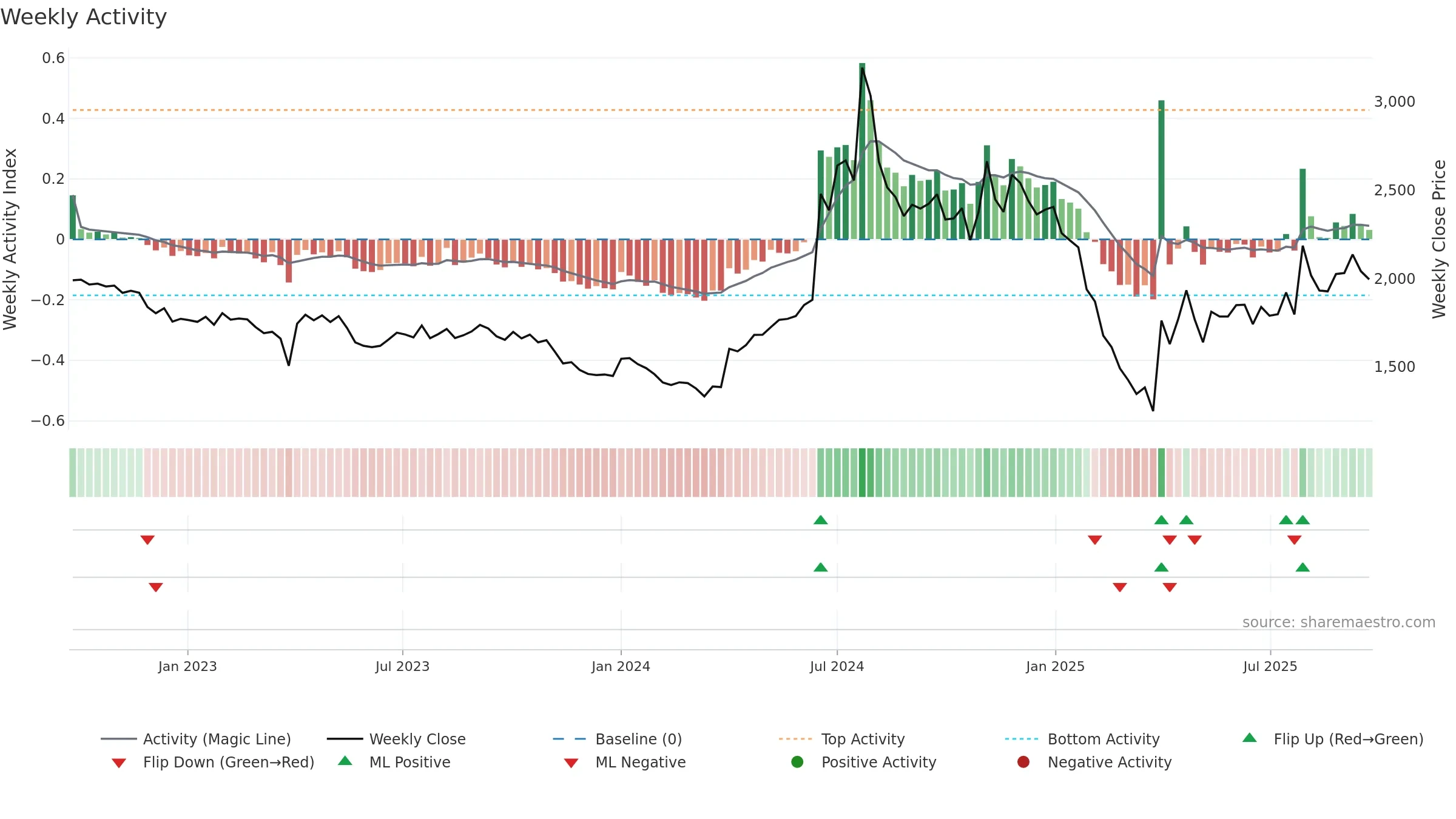Toggle the Baseline (0) legend entry
The width and height of the screenshot is (1456, 819).
click(x=618, y=739)
